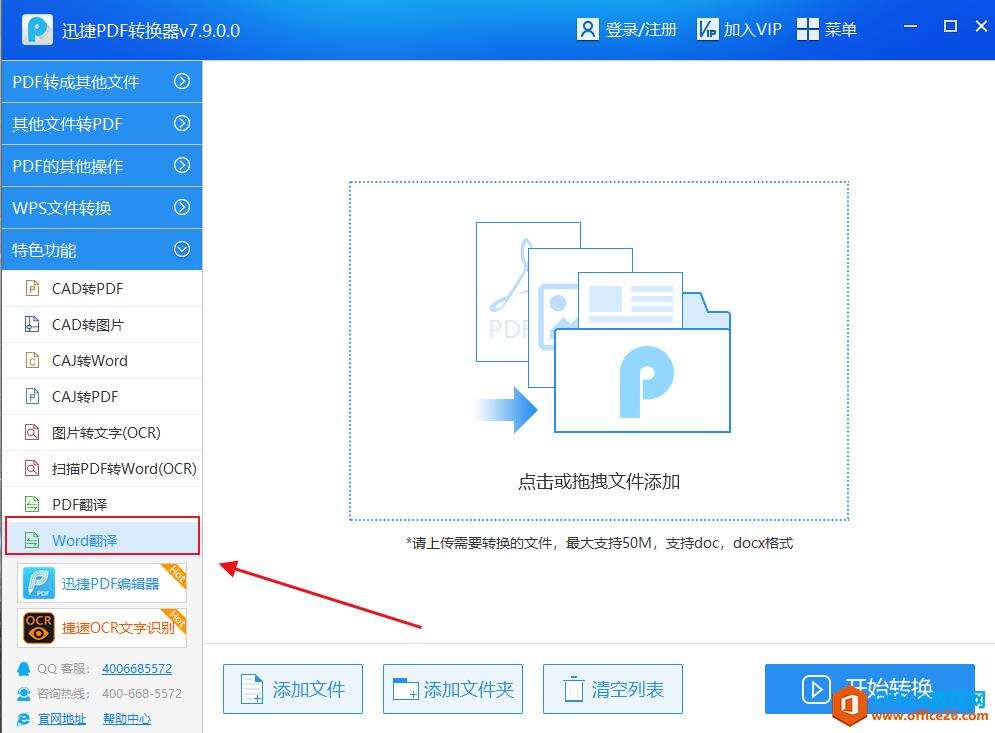Open the 迅捷PDF编辑器 promo icon

tap(38, 583)
